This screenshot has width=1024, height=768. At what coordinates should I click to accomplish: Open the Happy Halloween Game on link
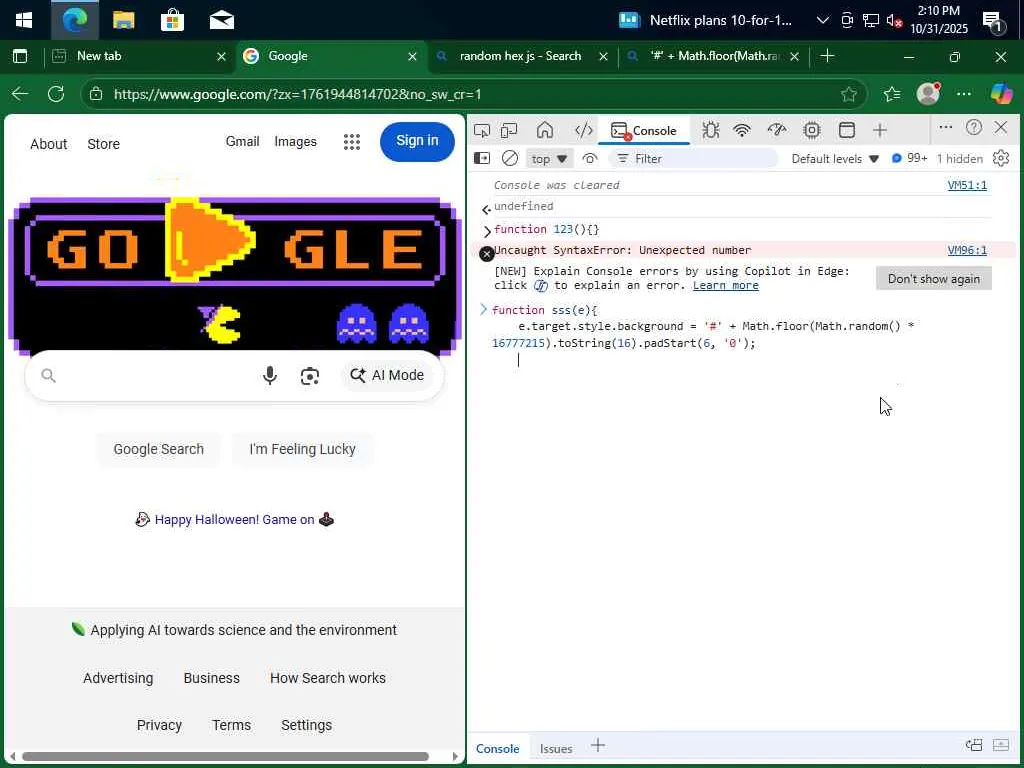234,520
